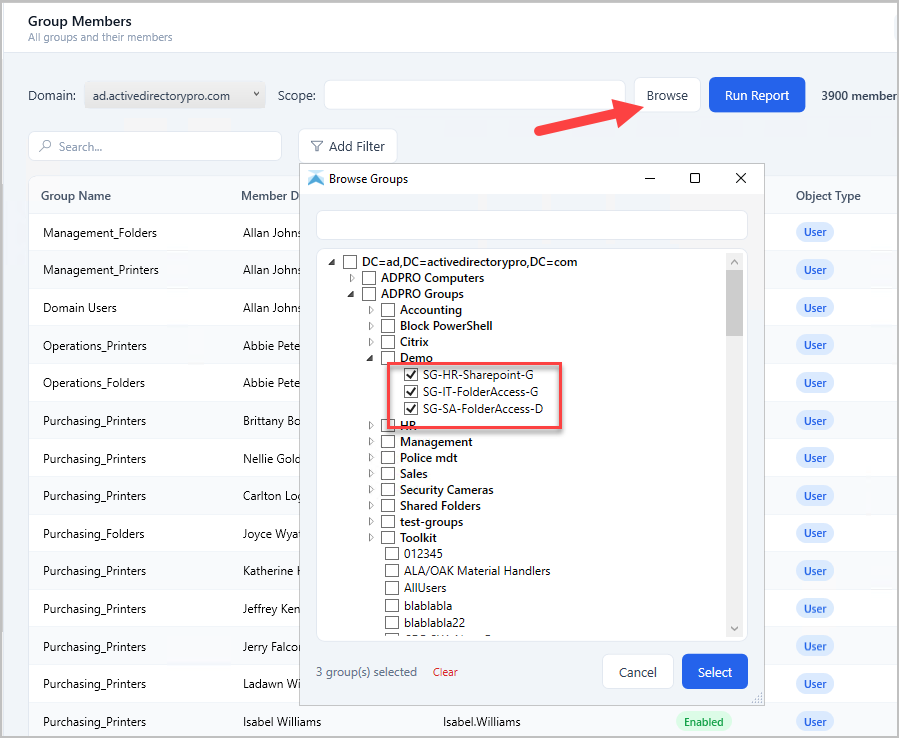The width and height of the screenshot is (899, 738).
Task: Tick the AllUsers group checkbox
Action: pos(392,588)
